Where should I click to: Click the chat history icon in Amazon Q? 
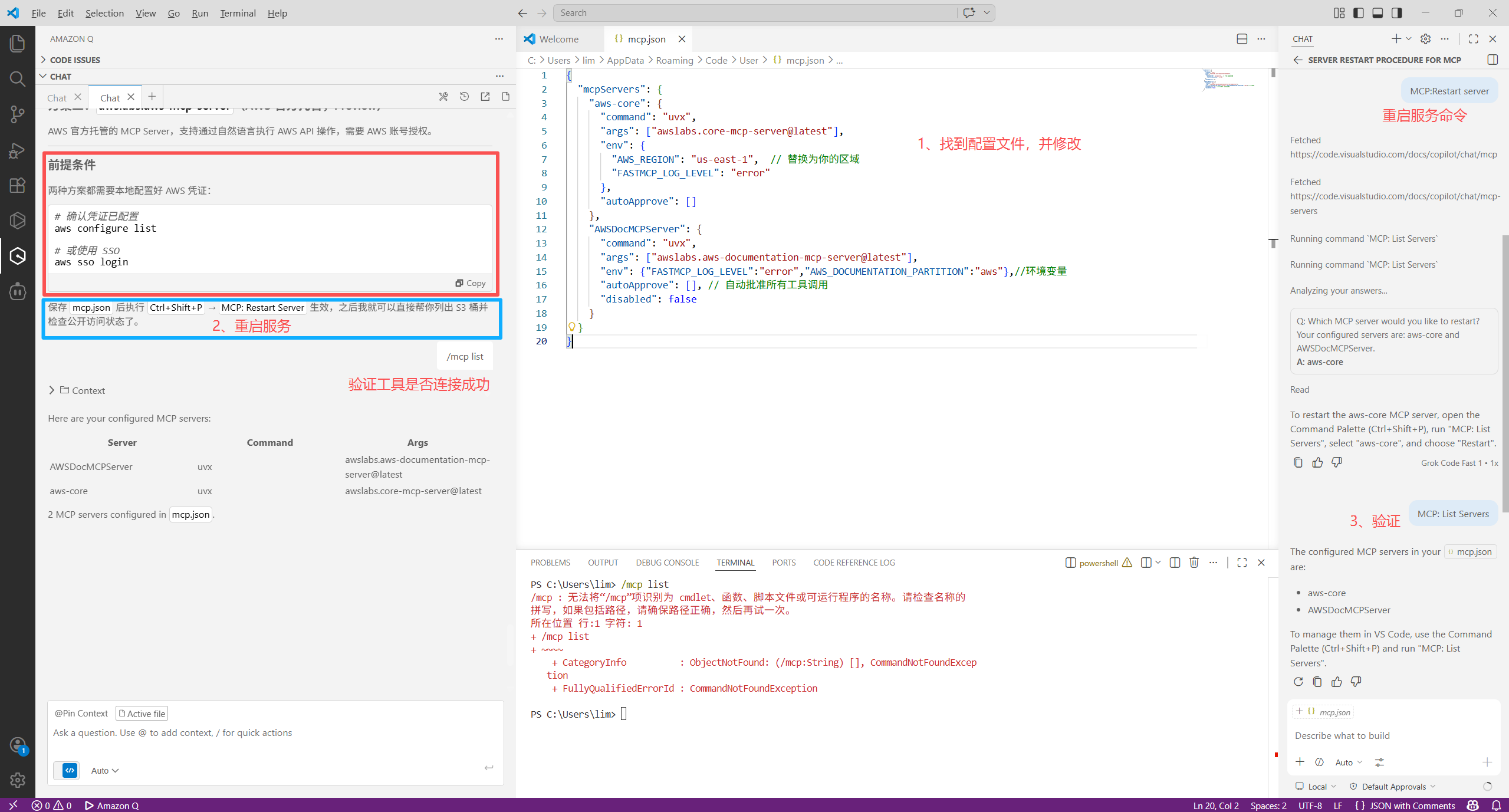(x=464, y=97)
